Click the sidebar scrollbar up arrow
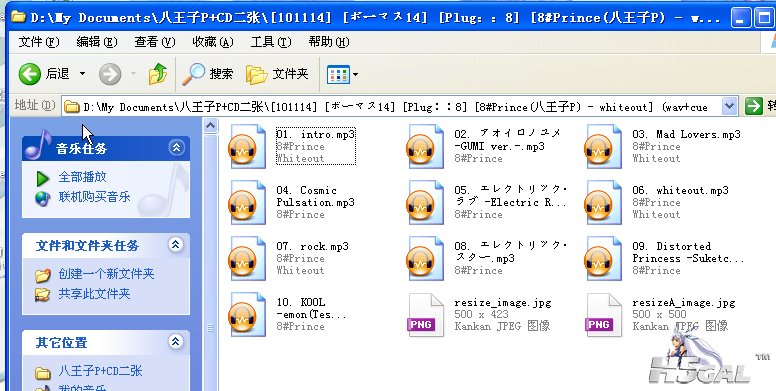 pos(210,126)
